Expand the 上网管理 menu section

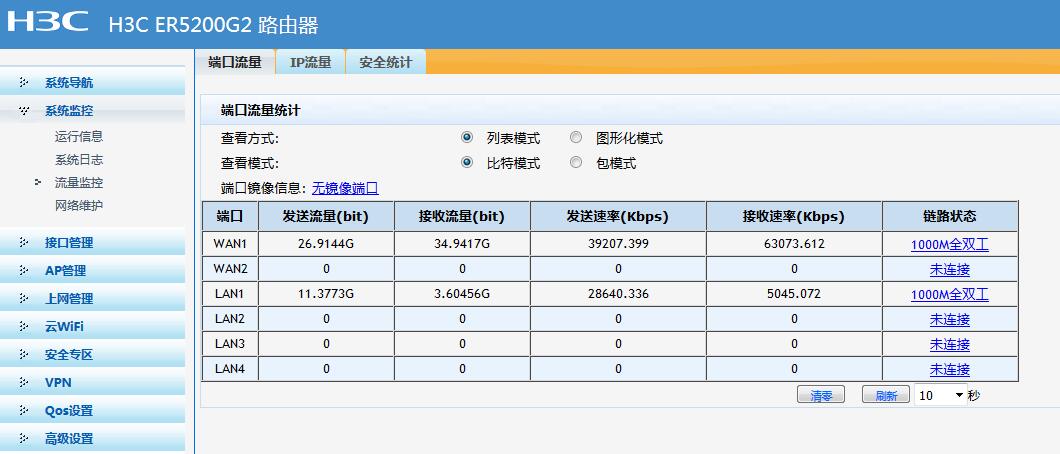coord(93,299)
